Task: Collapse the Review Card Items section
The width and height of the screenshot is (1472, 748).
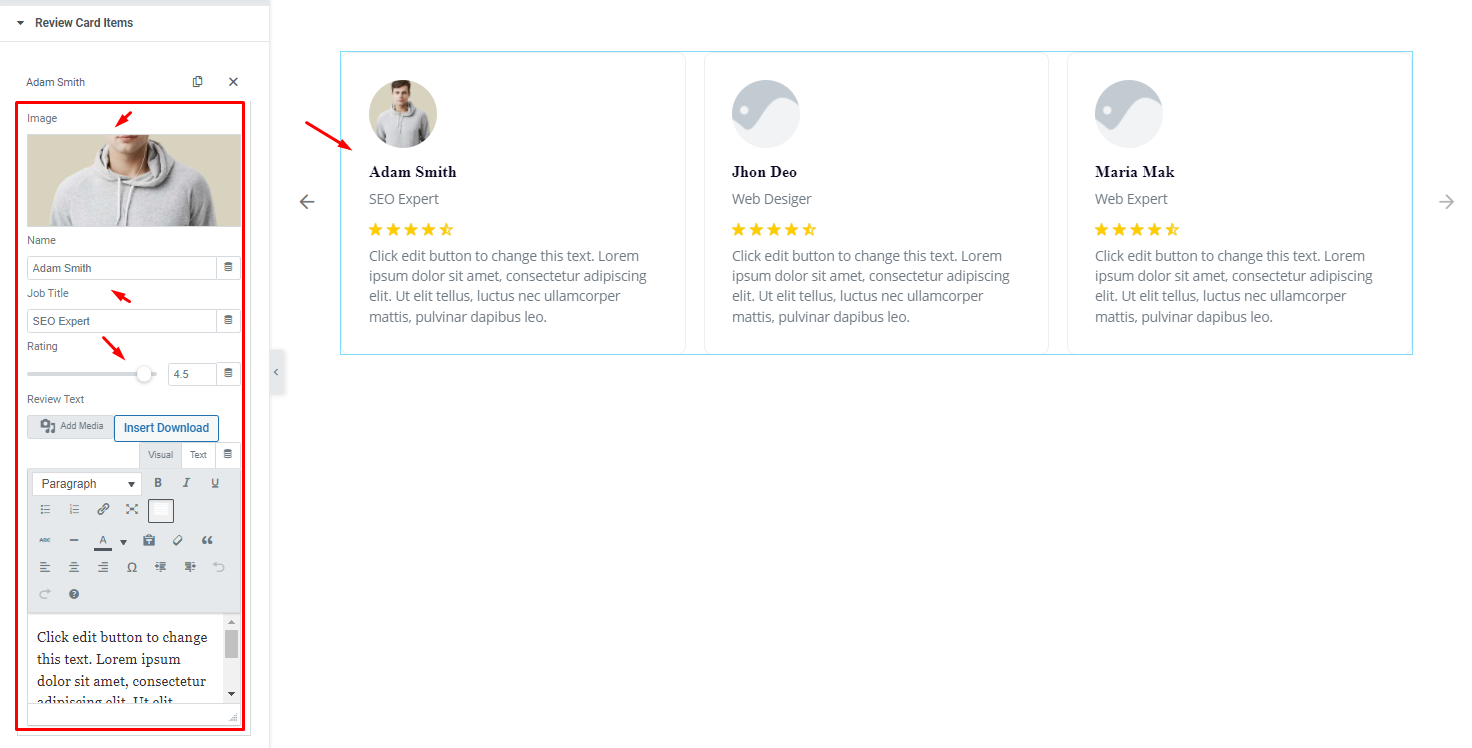Action: click(20, 22)
